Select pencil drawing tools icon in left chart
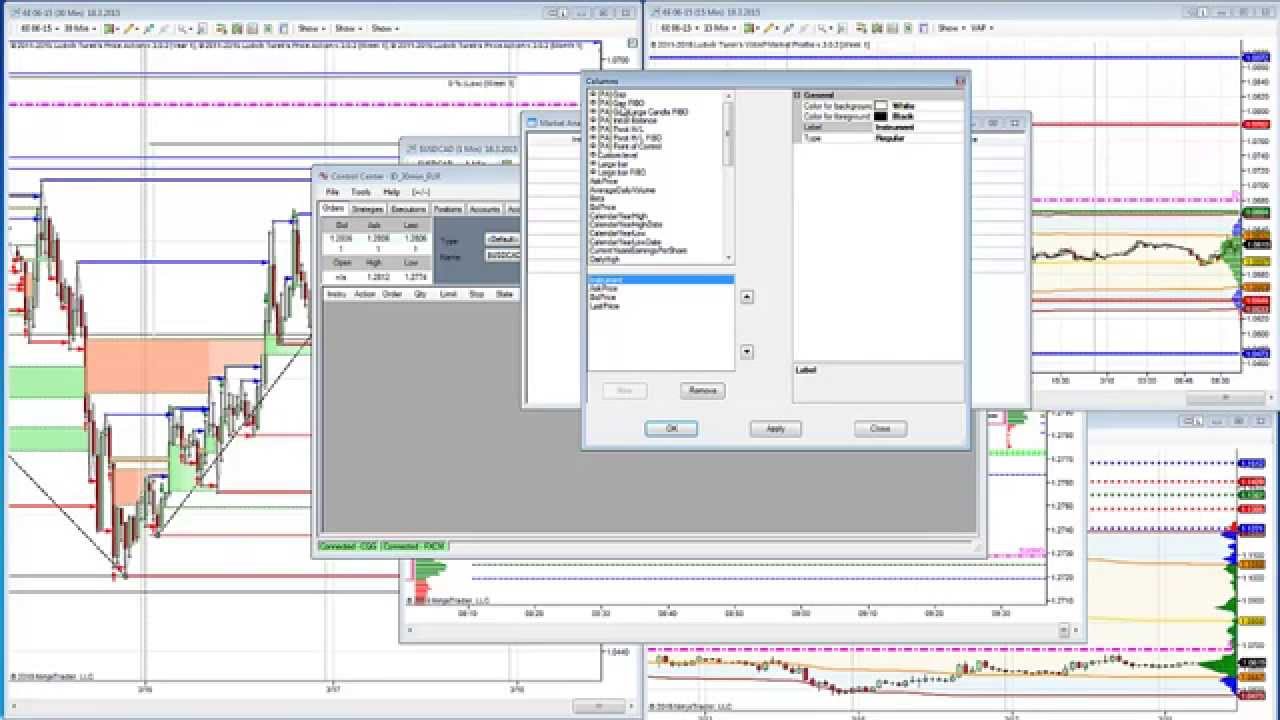The image size is (1280, 720). coord(130,28)
